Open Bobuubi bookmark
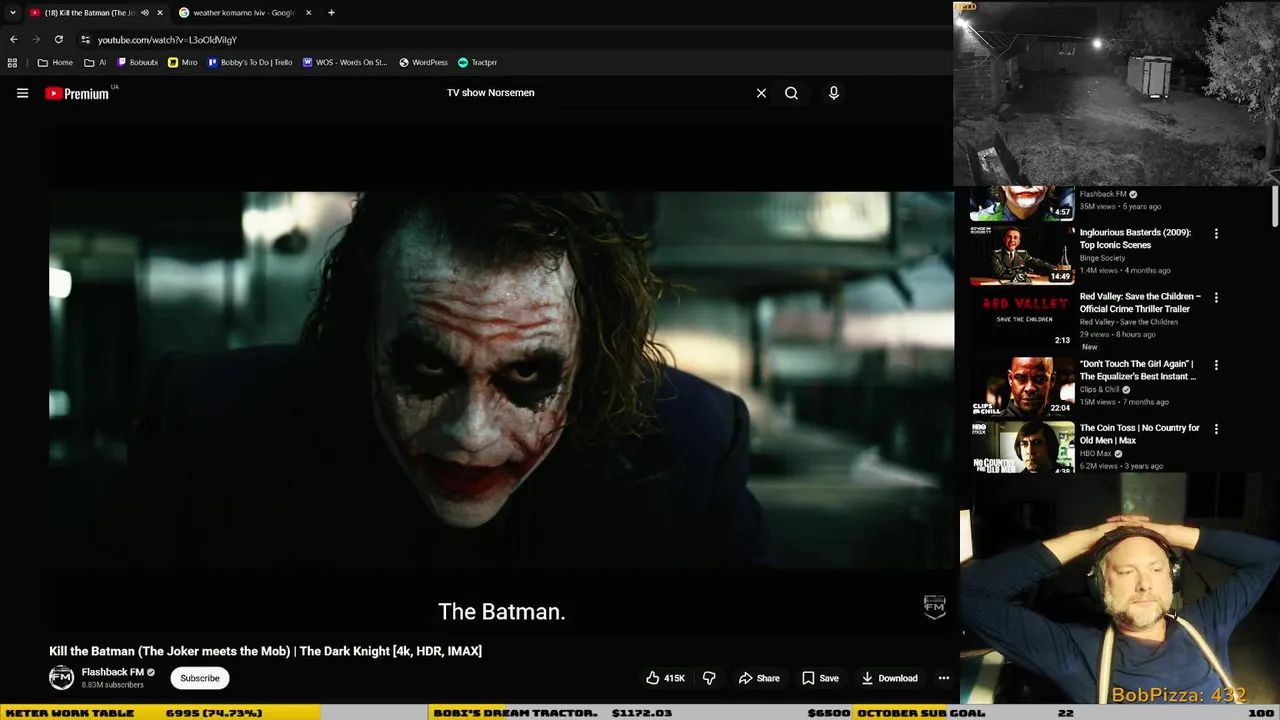This screenshot has height=720, width=1280. (x=138, y=62)
